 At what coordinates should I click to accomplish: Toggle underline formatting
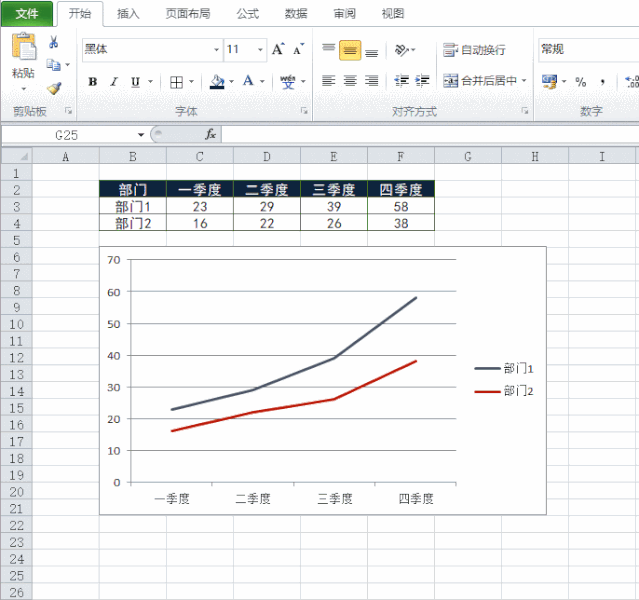(135, 82)
